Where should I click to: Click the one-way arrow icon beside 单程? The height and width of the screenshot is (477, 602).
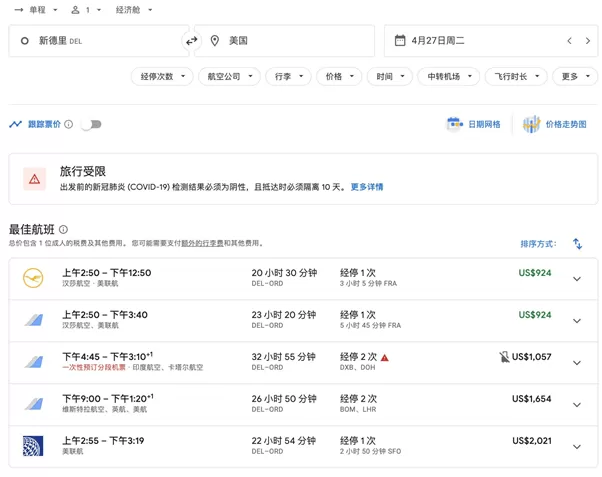coord(19,10)
